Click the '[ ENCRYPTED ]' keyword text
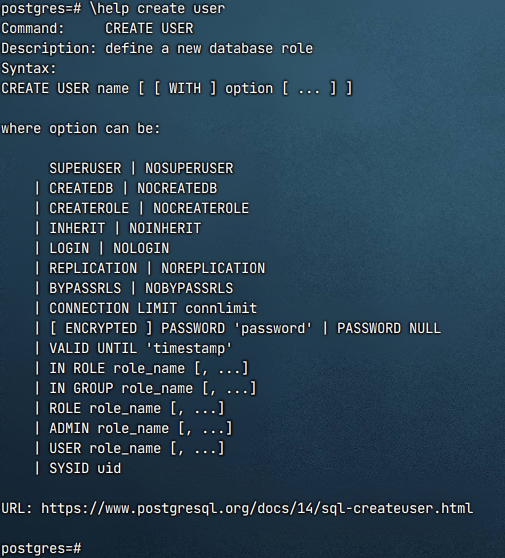The image size is (505, 558). (x=101, y=328)
